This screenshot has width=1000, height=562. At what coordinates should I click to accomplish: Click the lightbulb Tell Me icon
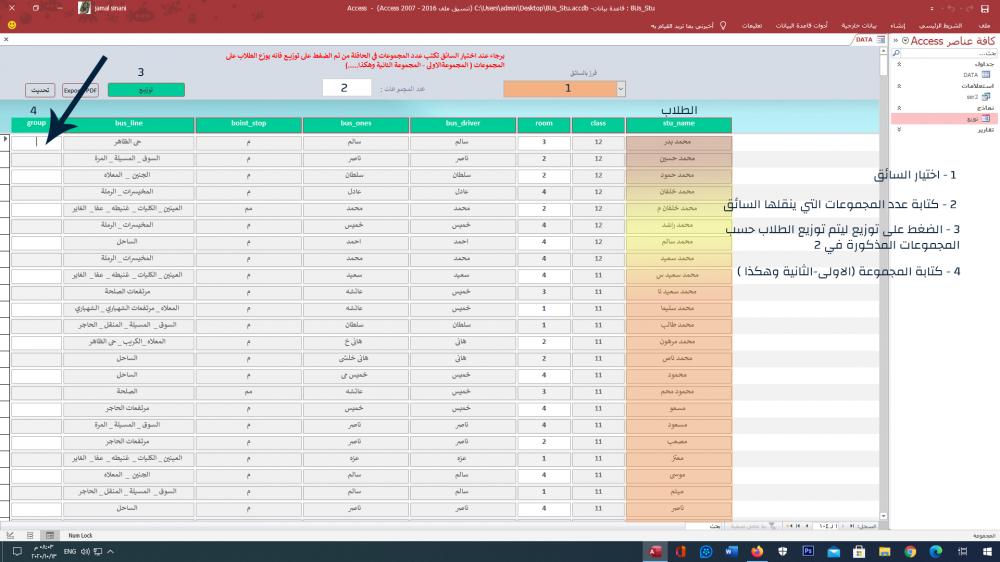coord(723,26)
